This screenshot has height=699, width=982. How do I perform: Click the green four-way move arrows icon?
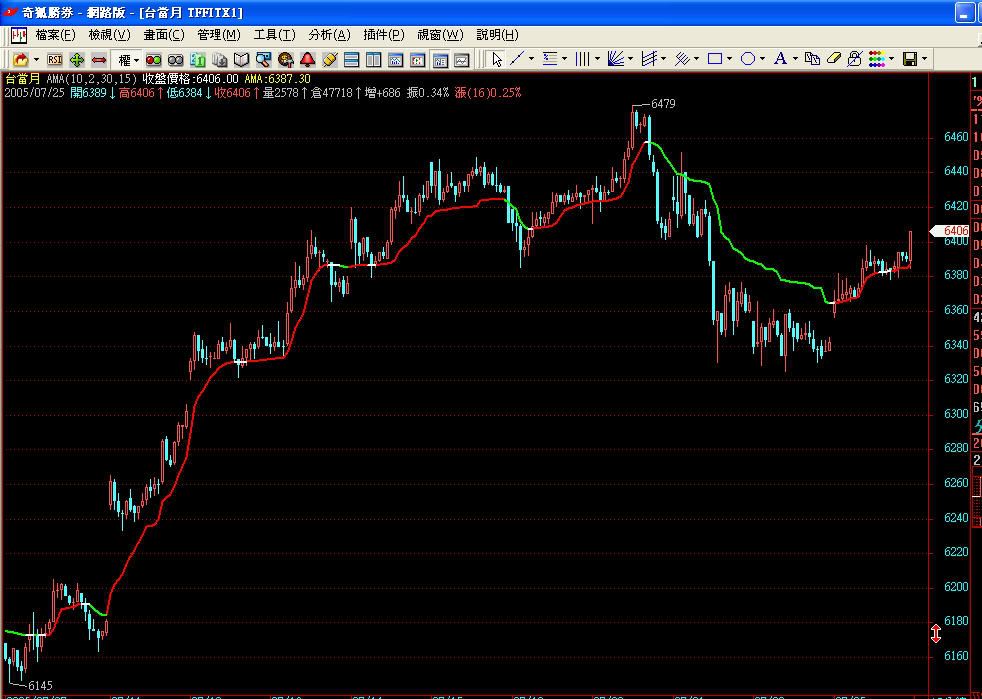point(76,60)
